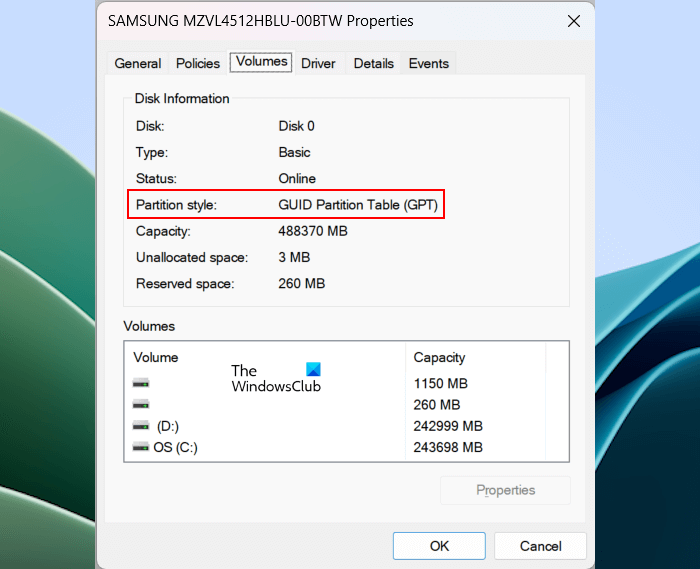Viewport: 700px width, 569px height.
Task: Go to the Driver tab
Action: 318,63
